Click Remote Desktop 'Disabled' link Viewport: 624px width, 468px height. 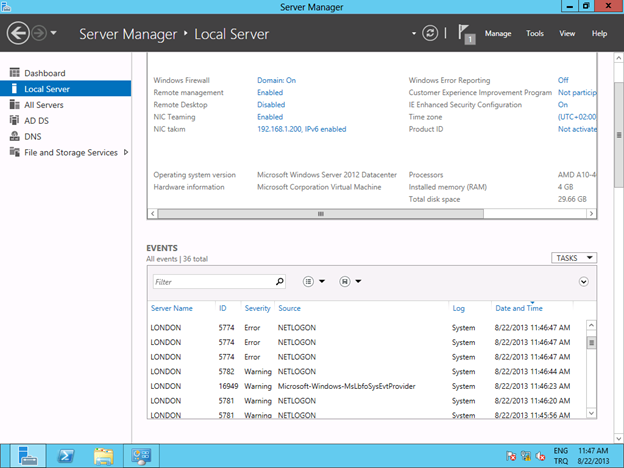[x=271, y=105]
